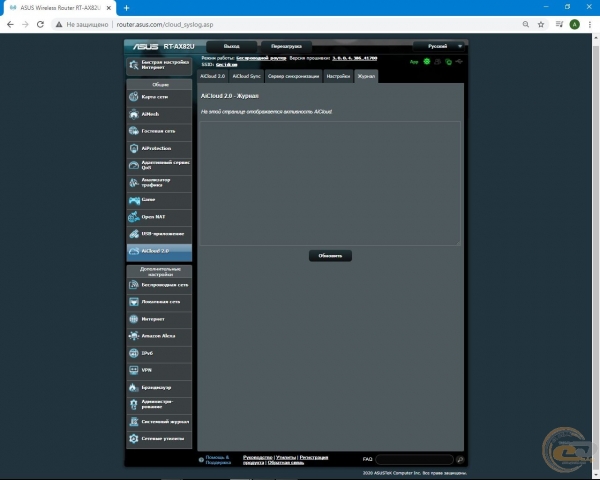Image resolution: width=600 pixels, height=480 pixels.
Task: Click the FAQ search magnifier icon
Action: 460,460
